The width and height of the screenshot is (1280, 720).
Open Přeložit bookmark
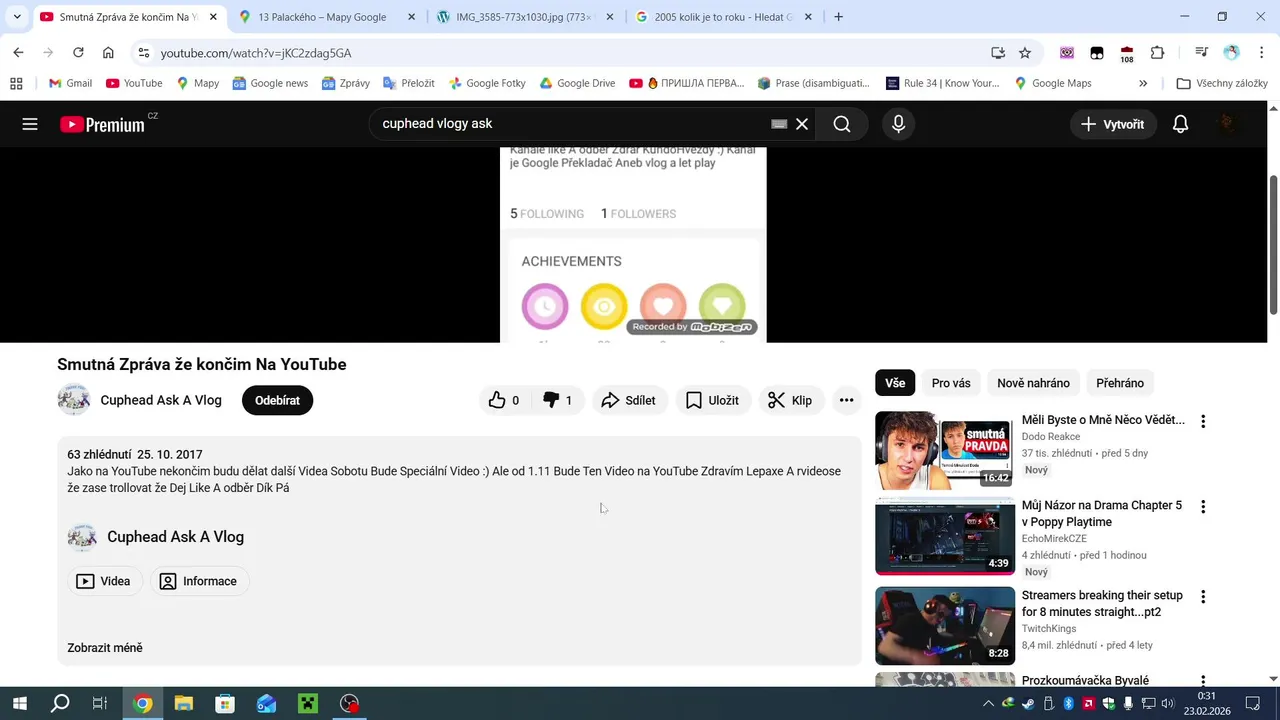tap(408, 83)
